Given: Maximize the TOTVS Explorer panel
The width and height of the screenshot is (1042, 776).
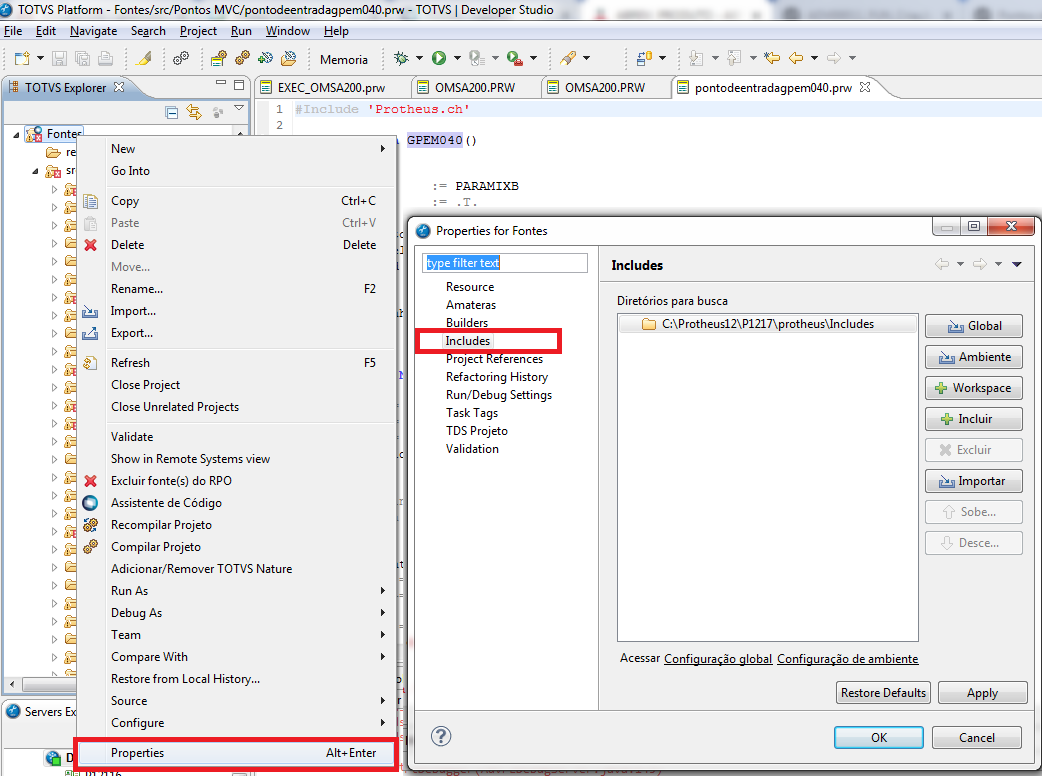Looking at the screenshot, I should [x=239, y=84].
